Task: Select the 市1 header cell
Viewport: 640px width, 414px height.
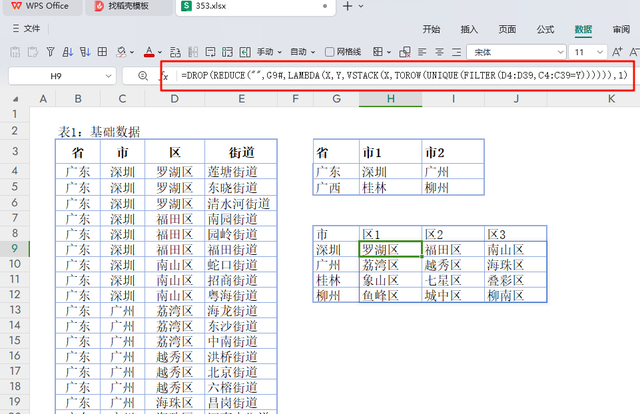Action: pos(391,152)
